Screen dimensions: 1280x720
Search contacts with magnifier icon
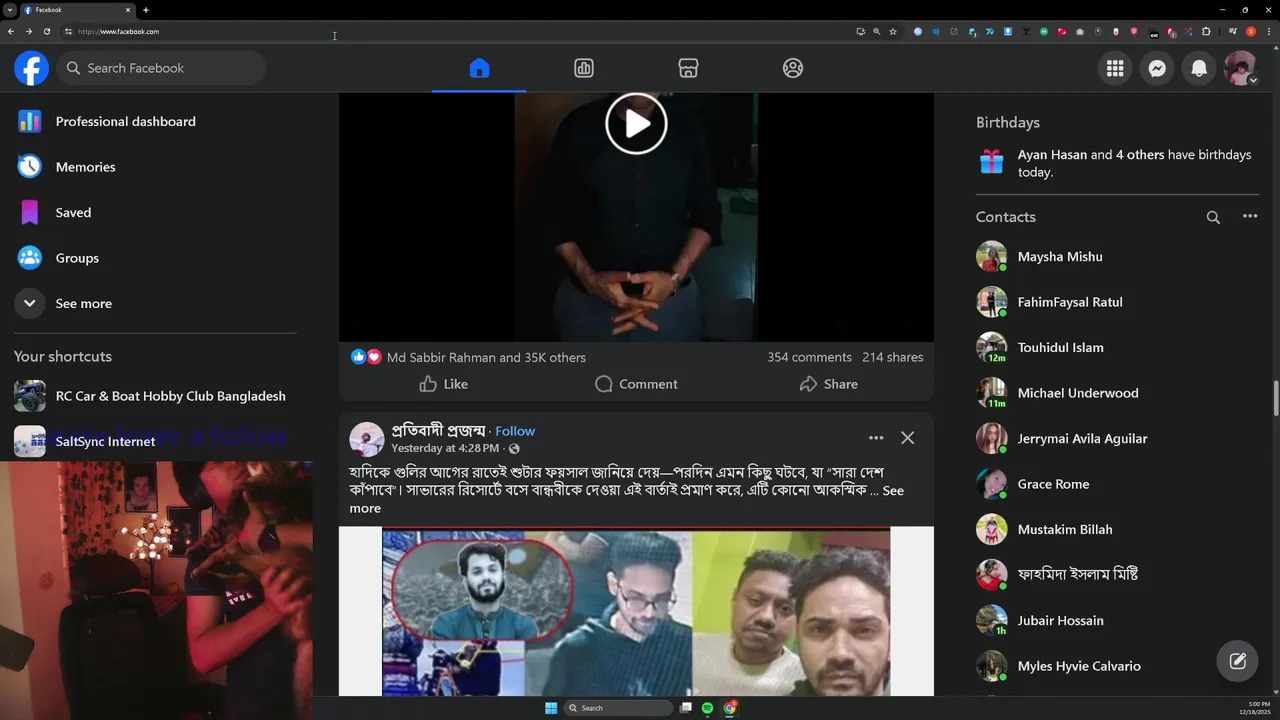click(x=1213, y=217)
